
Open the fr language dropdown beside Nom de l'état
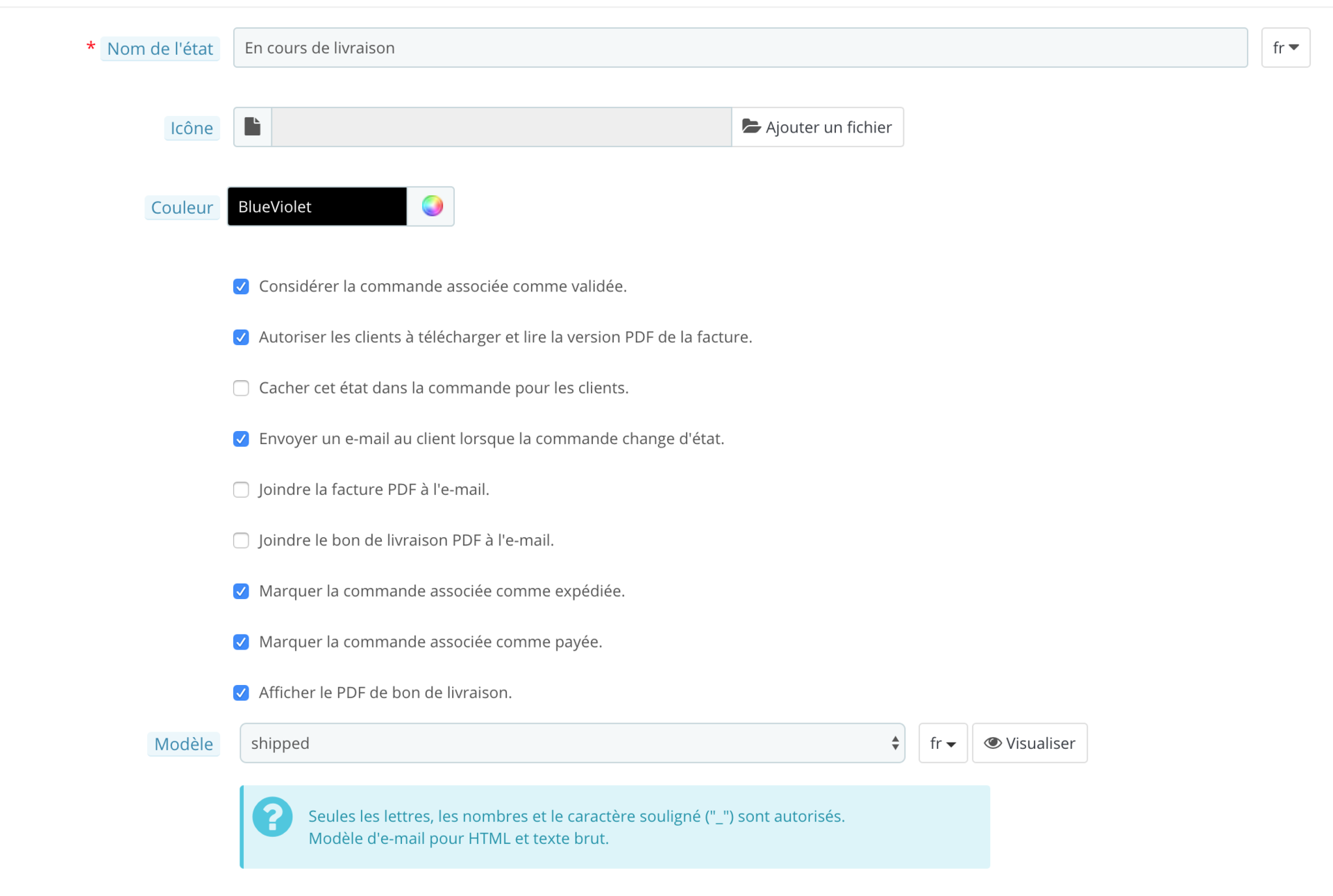1285,48
